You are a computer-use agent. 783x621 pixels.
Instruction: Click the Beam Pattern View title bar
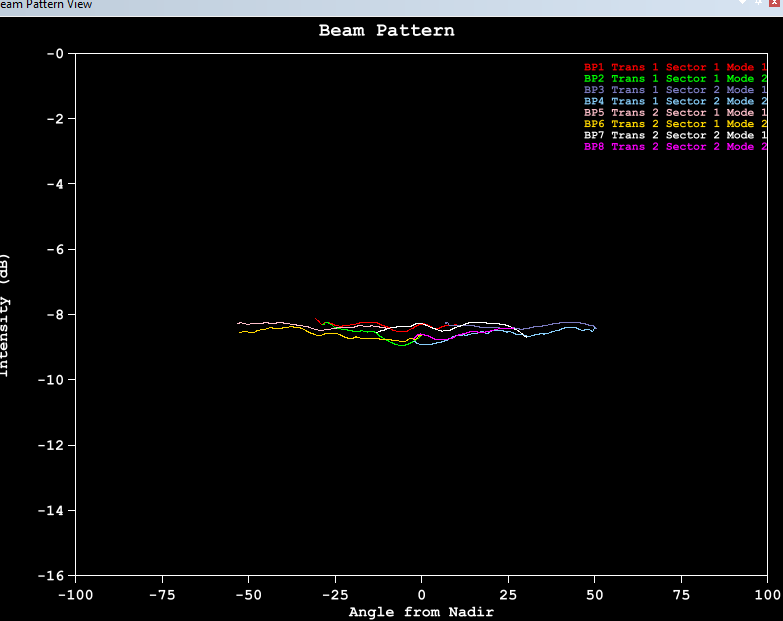300,5
